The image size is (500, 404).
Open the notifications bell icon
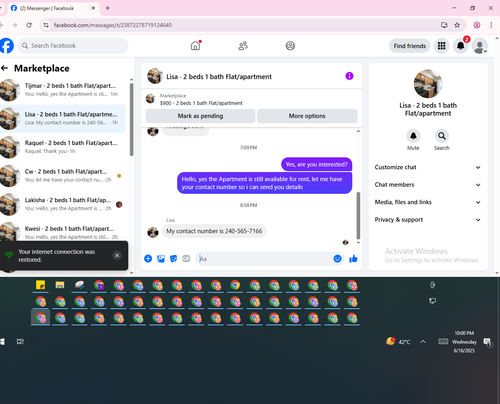click(x=461, y=46)
